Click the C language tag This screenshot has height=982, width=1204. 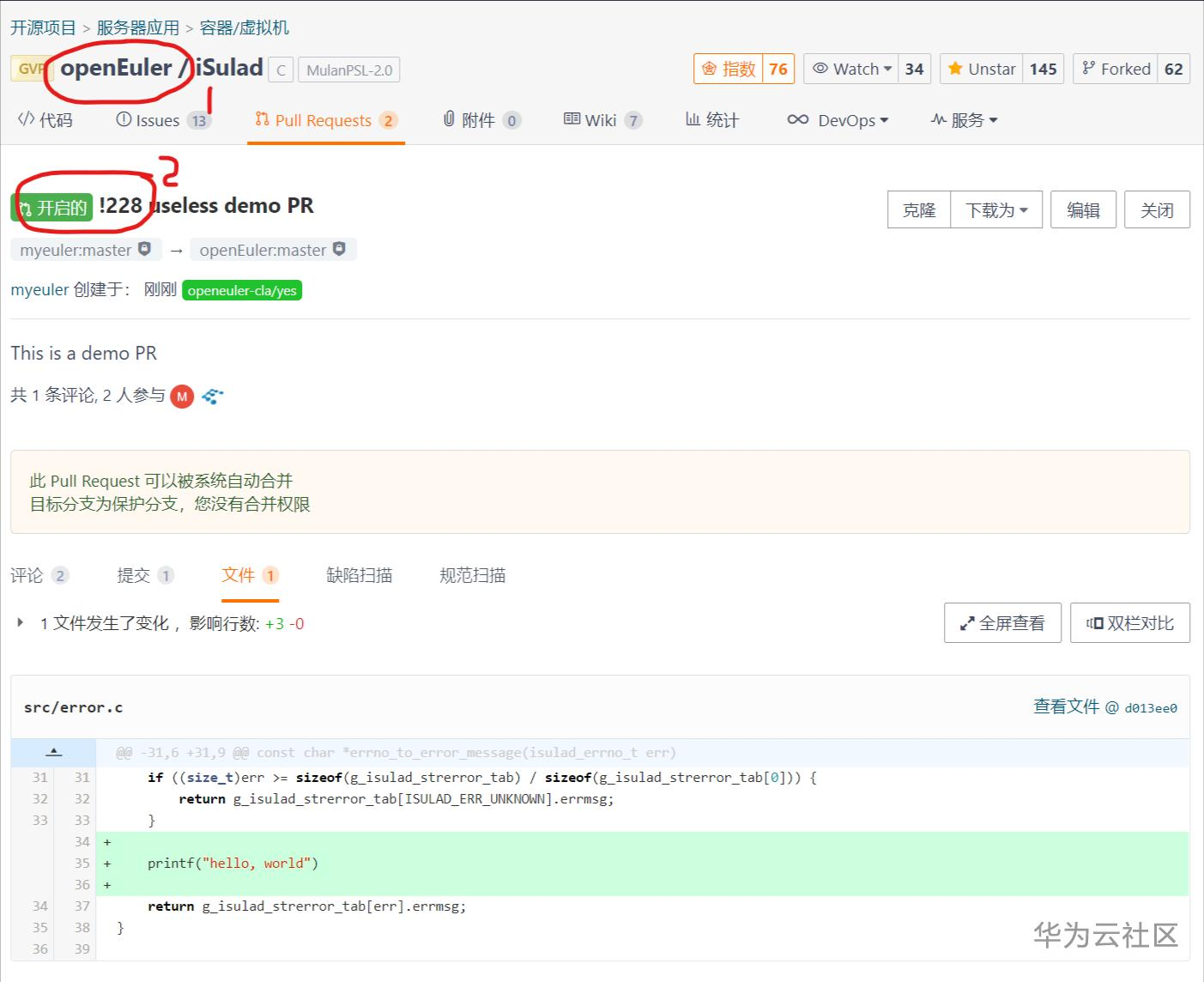tap(281, 70)
